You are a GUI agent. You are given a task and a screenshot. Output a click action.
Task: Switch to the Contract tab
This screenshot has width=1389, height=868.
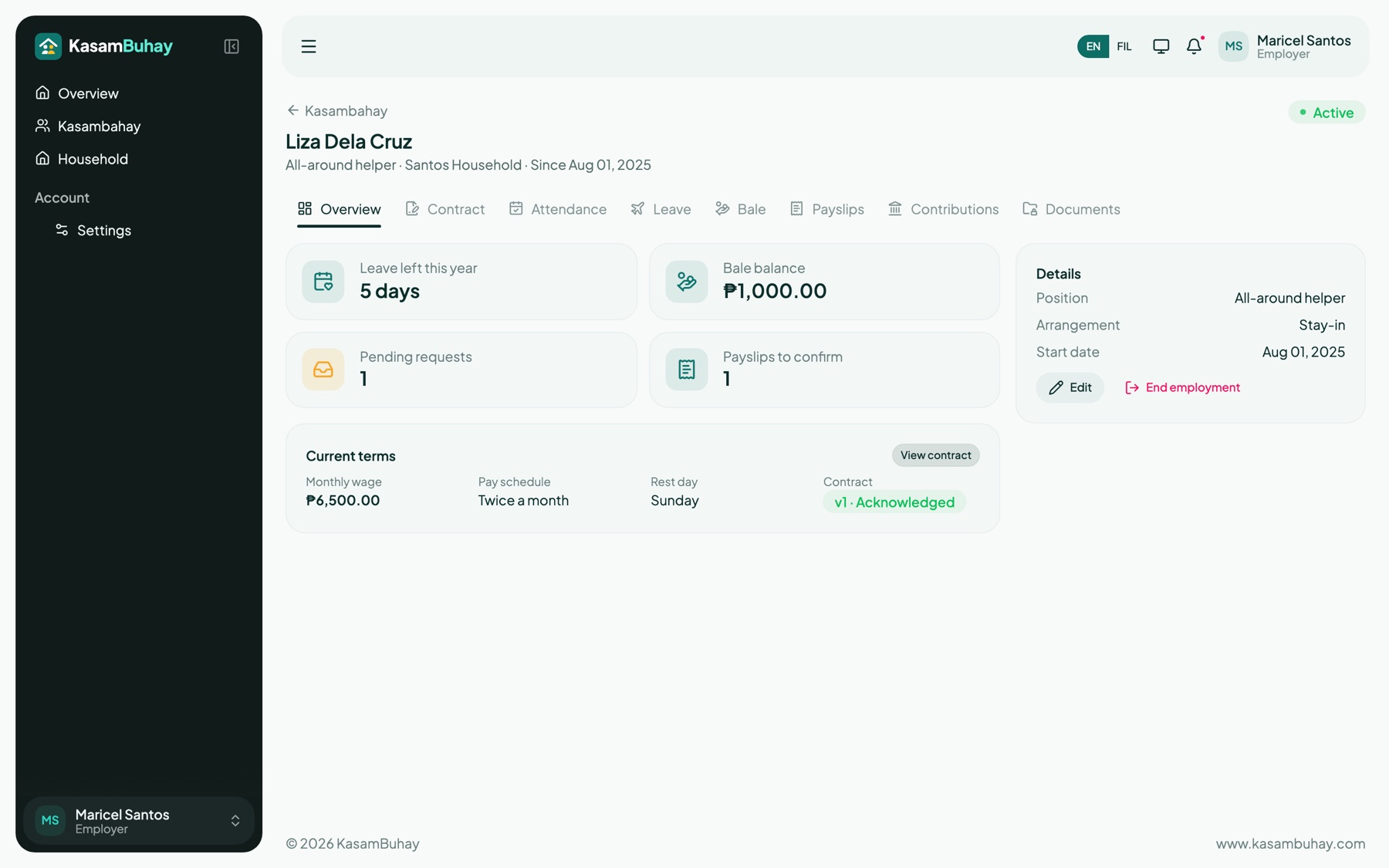pos(445,209)
